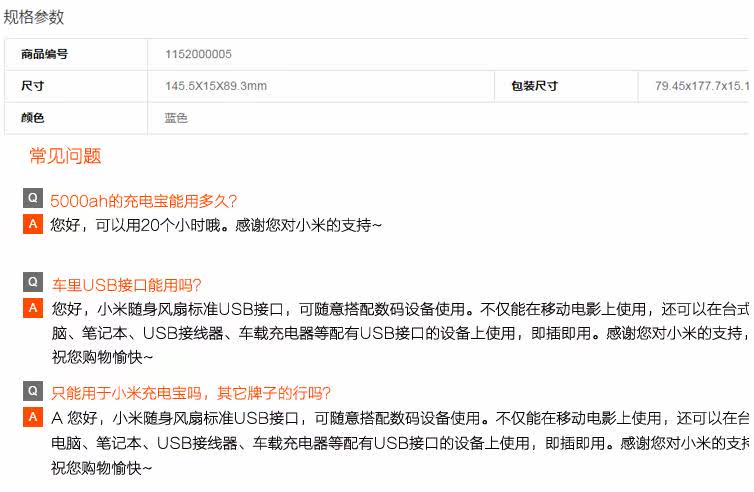Click the orange A icon beside 20个小时 answer

33,224
